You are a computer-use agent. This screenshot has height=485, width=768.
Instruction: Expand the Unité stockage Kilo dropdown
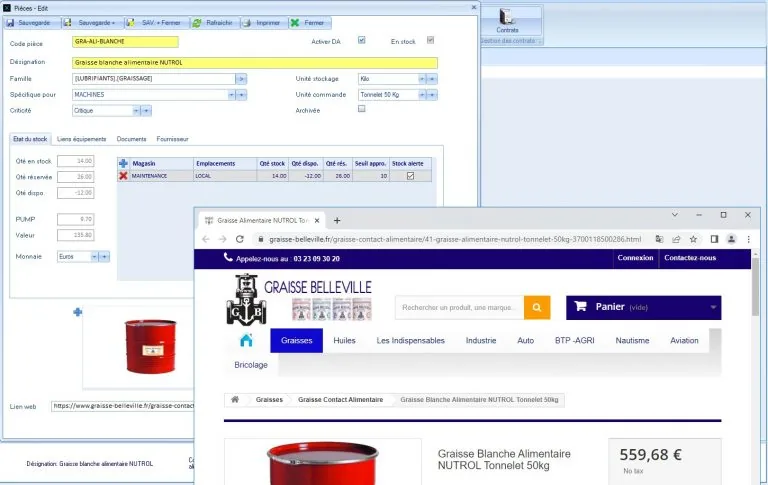[422, 79]
